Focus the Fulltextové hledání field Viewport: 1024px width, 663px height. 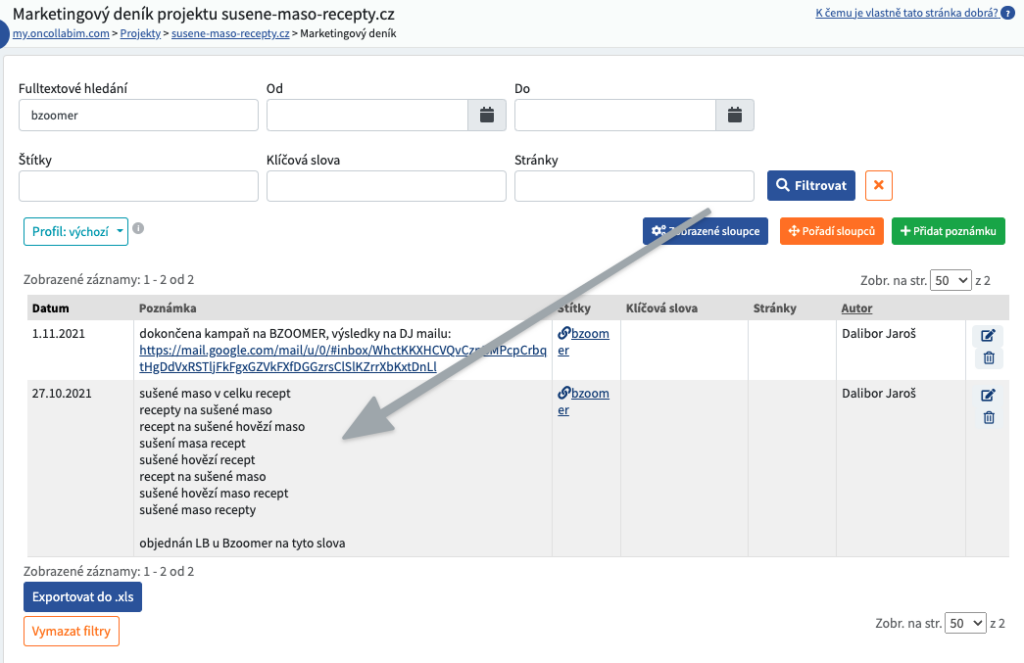click(138, 116)
